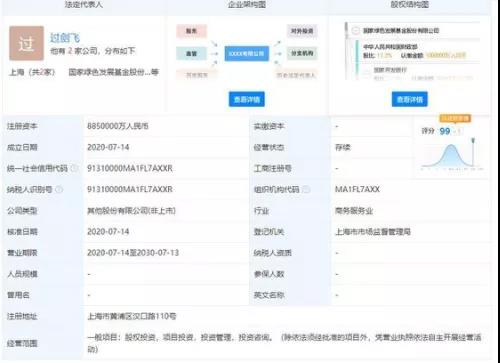The width and height of the screenshot is (500, 363).
Task: Select the 分支机构 node in structure diagram
Action: click(302, 53)
